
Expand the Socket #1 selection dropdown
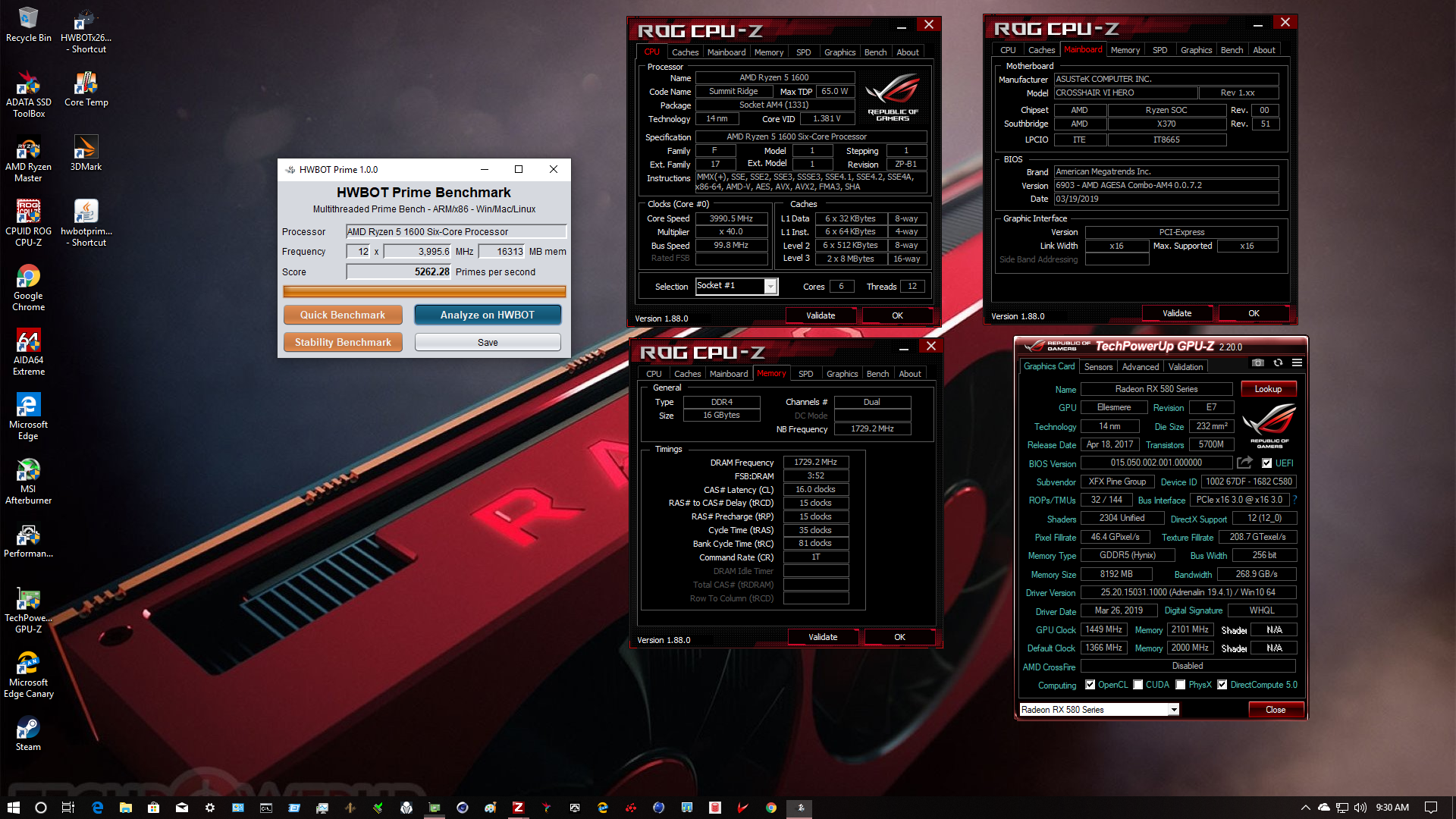(x=770, y=286)
